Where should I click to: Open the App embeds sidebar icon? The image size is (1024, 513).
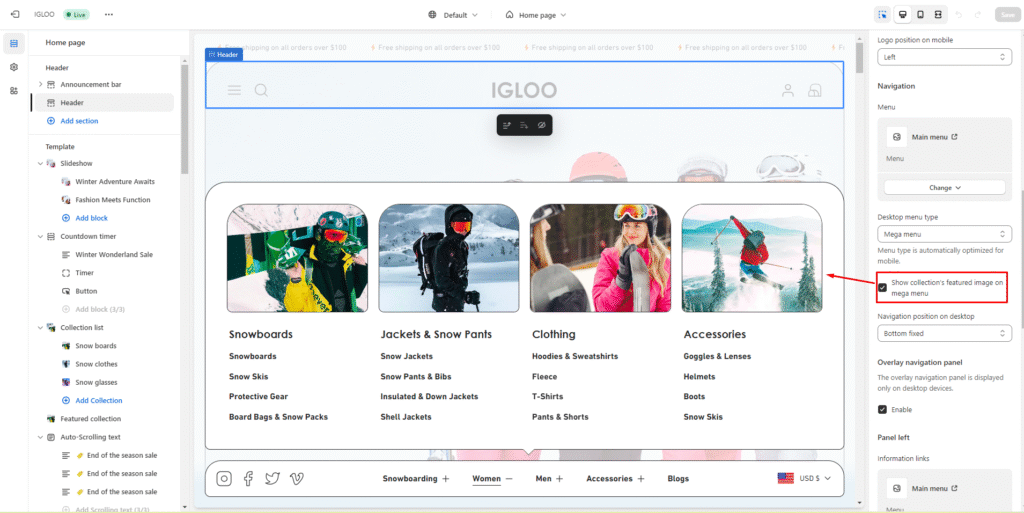click(x=14, y=91)
